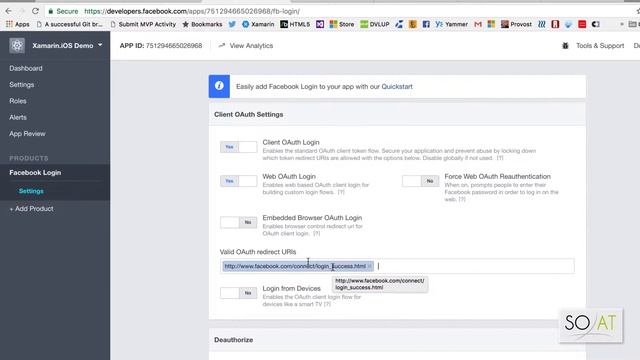Click the Xamarin.iOS Demo app gear icon

click(x=17, y=45)
